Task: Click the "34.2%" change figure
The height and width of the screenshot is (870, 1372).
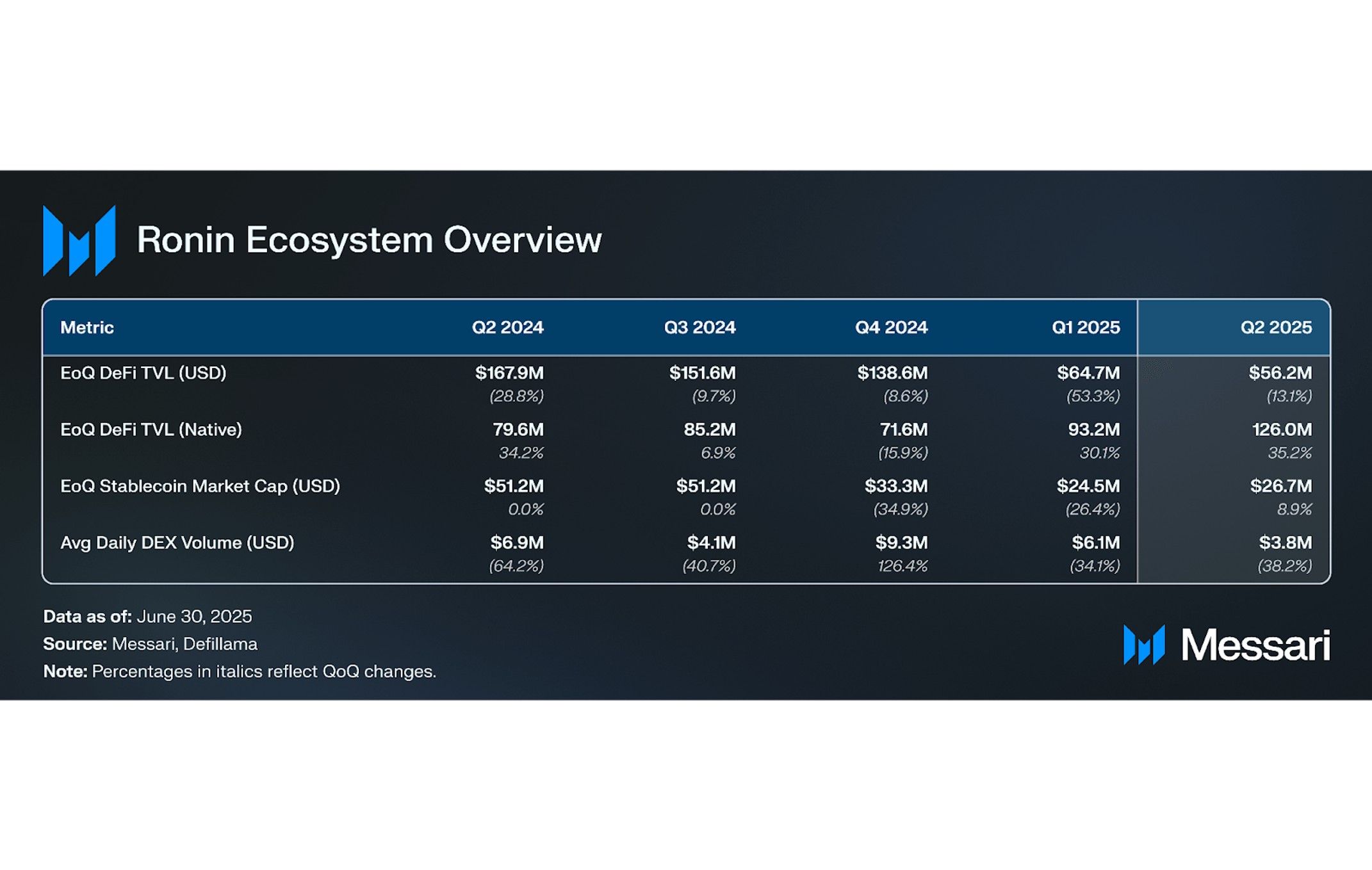Action: pyautogui.click(x=521, y=453)
